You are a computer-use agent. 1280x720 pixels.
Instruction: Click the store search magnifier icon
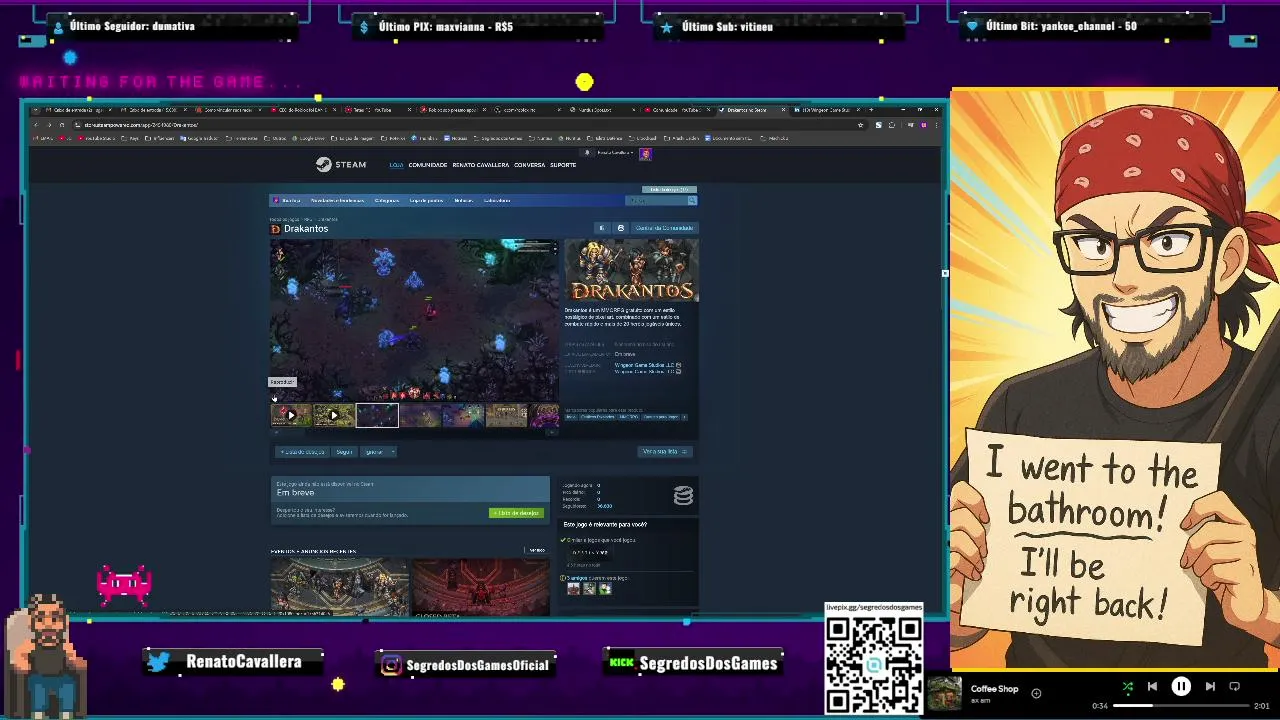tap(691, 200)
